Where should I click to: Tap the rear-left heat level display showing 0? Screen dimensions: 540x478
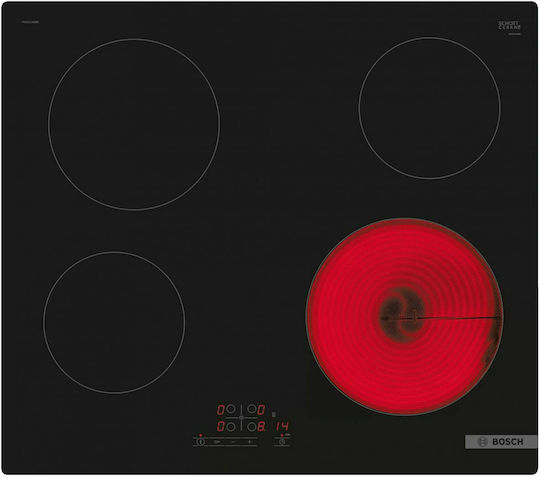[x=221, y=410]
